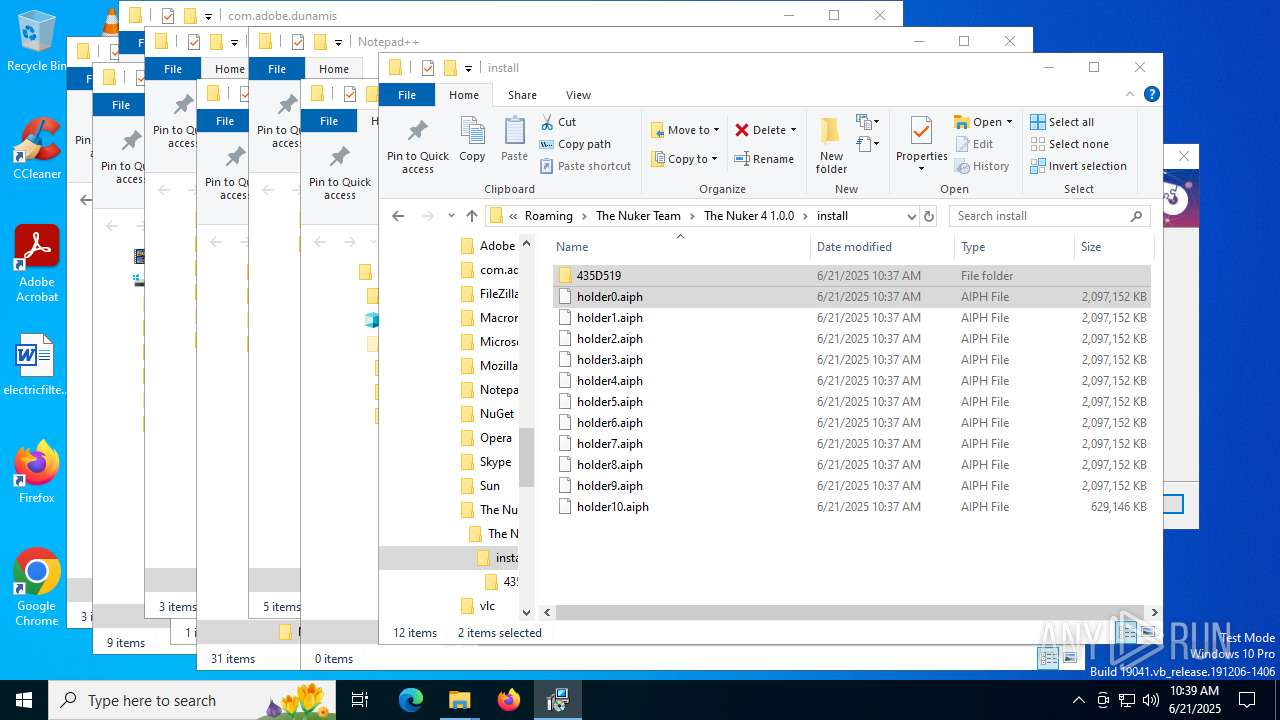
Task: Click the Back navigation arrow
Action: tap(398, 216)
